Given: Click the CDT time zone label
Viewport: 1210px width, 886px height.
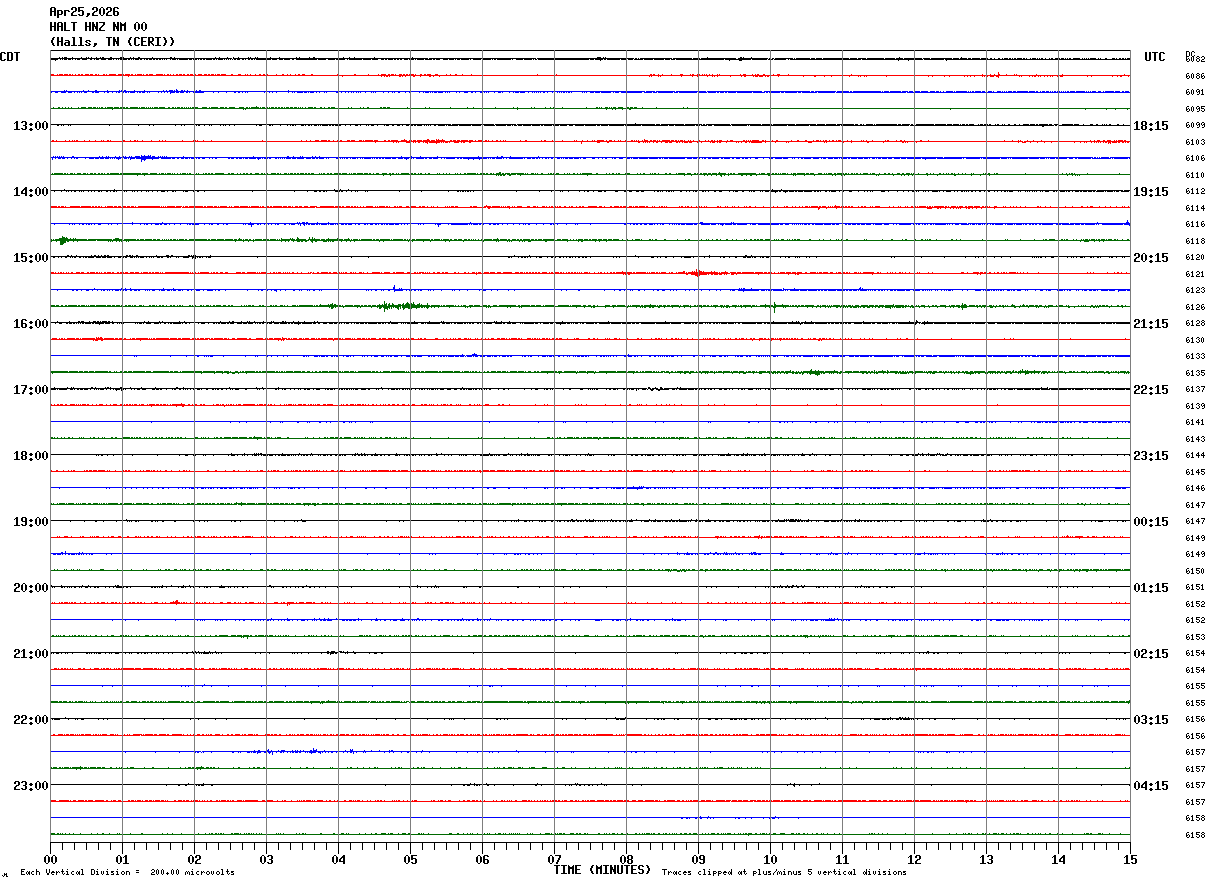Looking at the screenshot, I should click(10, 57).
